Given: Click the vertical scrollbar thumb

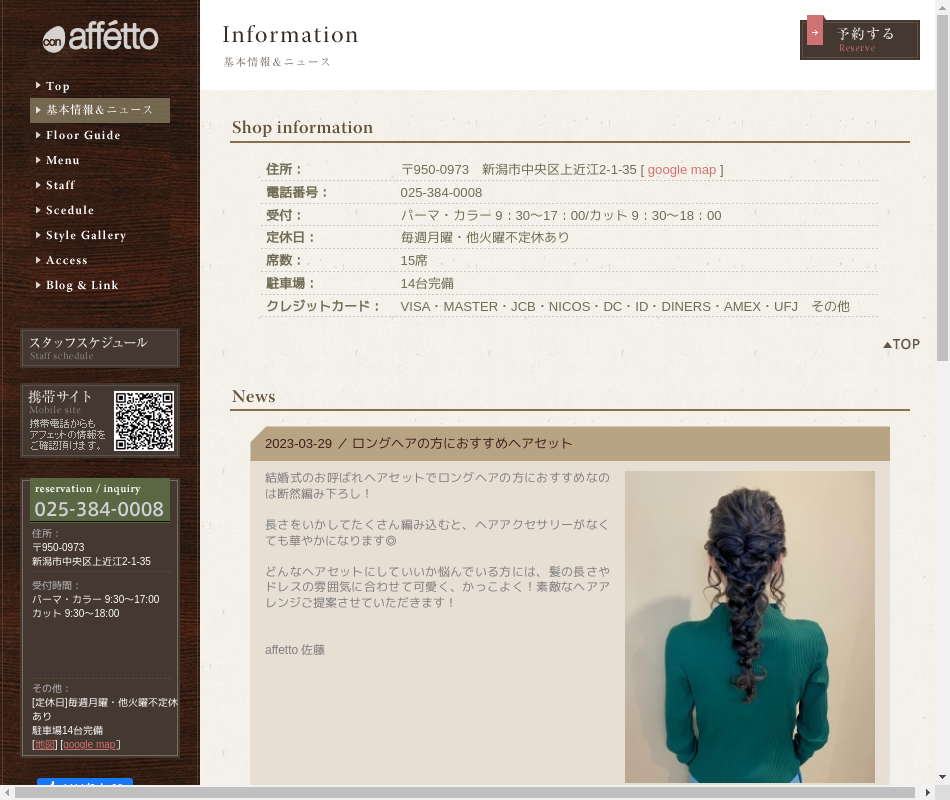Looking at the screenshot, I should 942,180.
